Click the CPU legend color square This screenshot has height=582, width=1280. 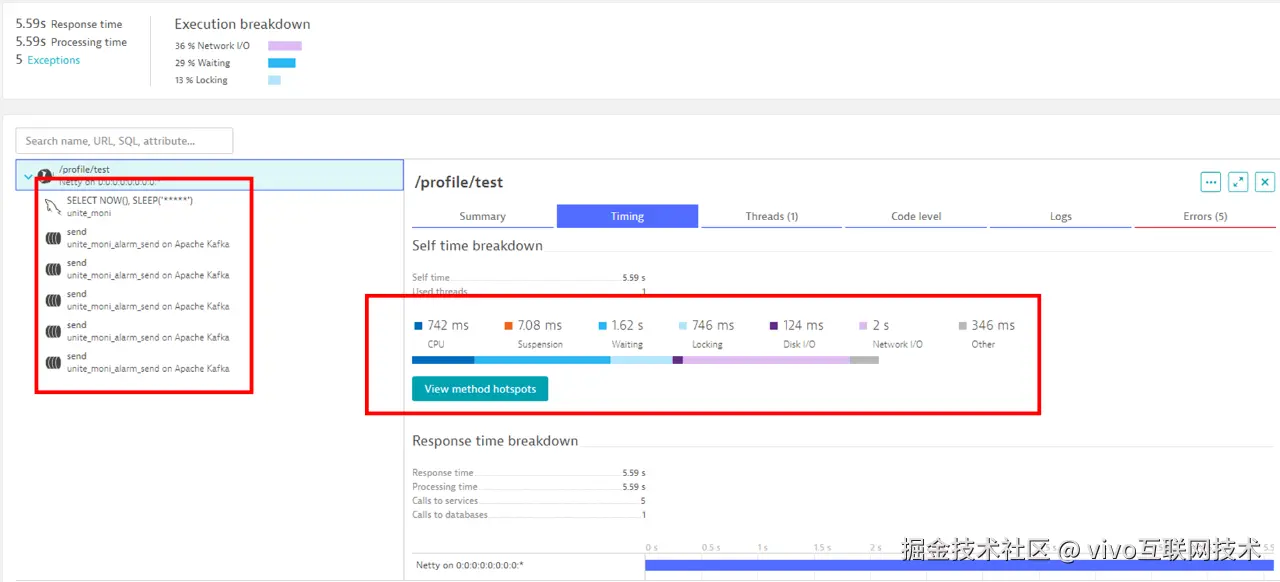pos(418,326)
